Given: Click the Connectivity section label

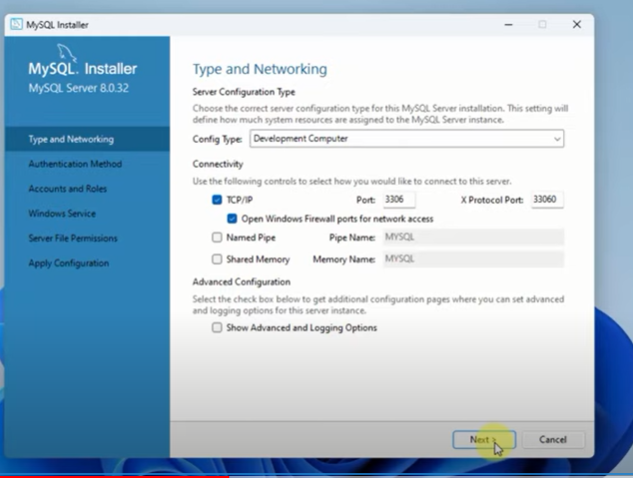Looking at the screenshot, I should click(x=218, y=164).
